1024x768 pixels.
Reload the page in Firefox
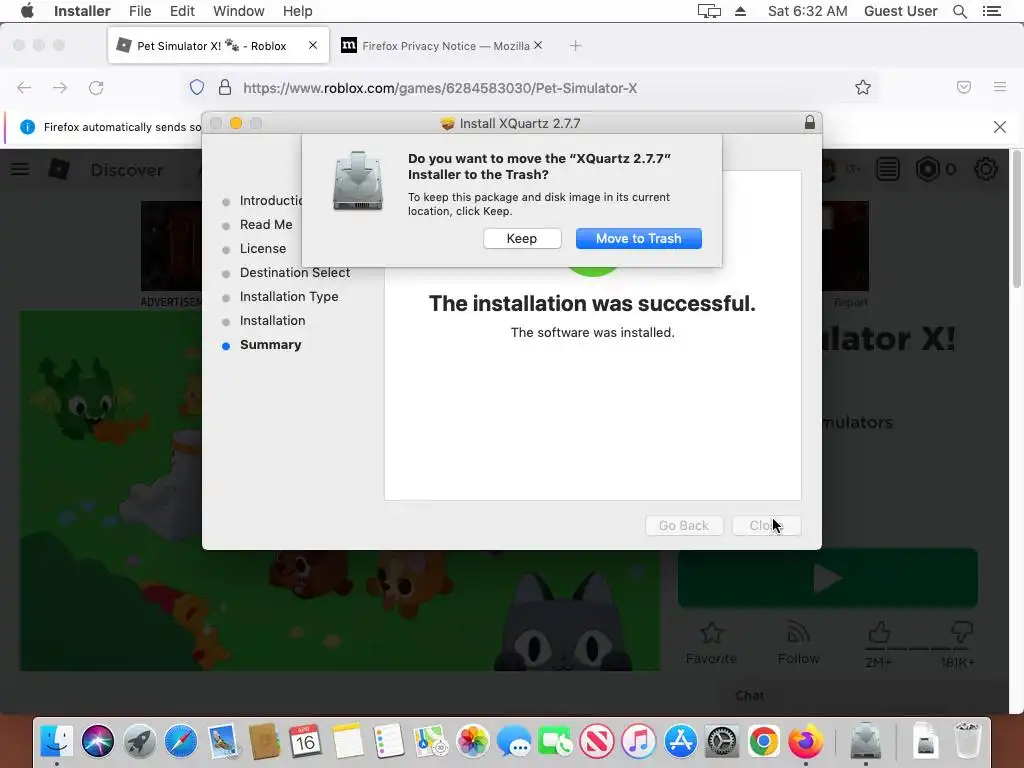pyautogui.click(x=96, y=88)
